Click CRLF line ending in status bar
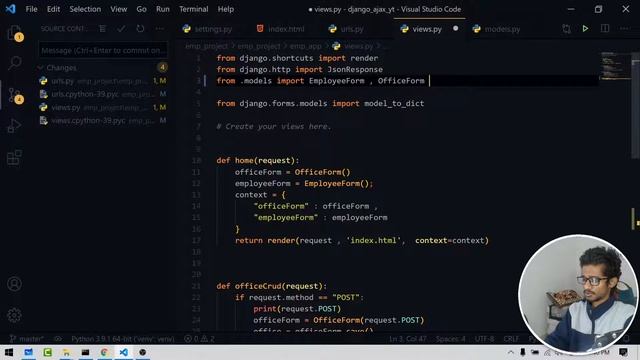This screenshot has height=360, width=640. coord(511,339)
